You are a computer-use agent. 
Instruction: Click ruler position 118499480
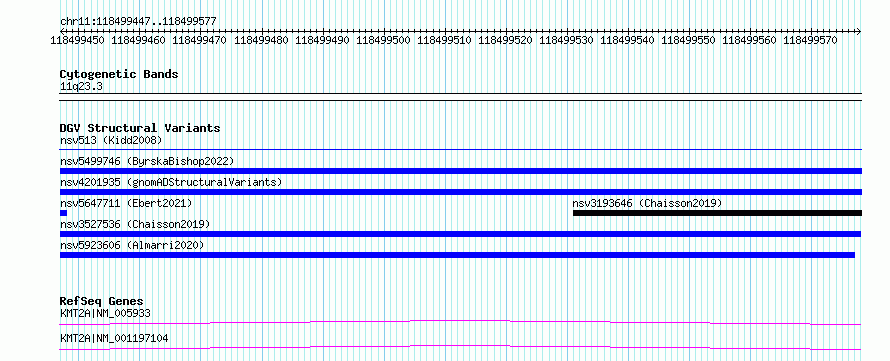pos(261,40)
